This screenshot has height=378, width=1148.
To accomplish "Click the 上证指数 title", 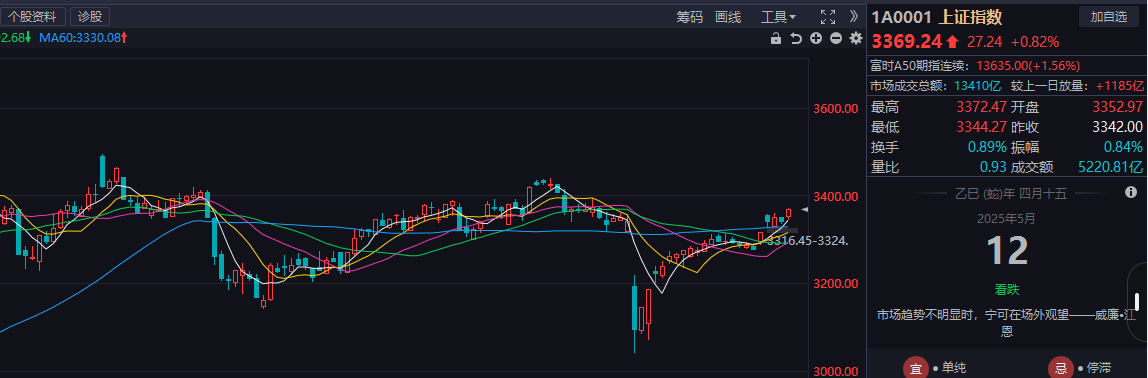I will [970, 17].
